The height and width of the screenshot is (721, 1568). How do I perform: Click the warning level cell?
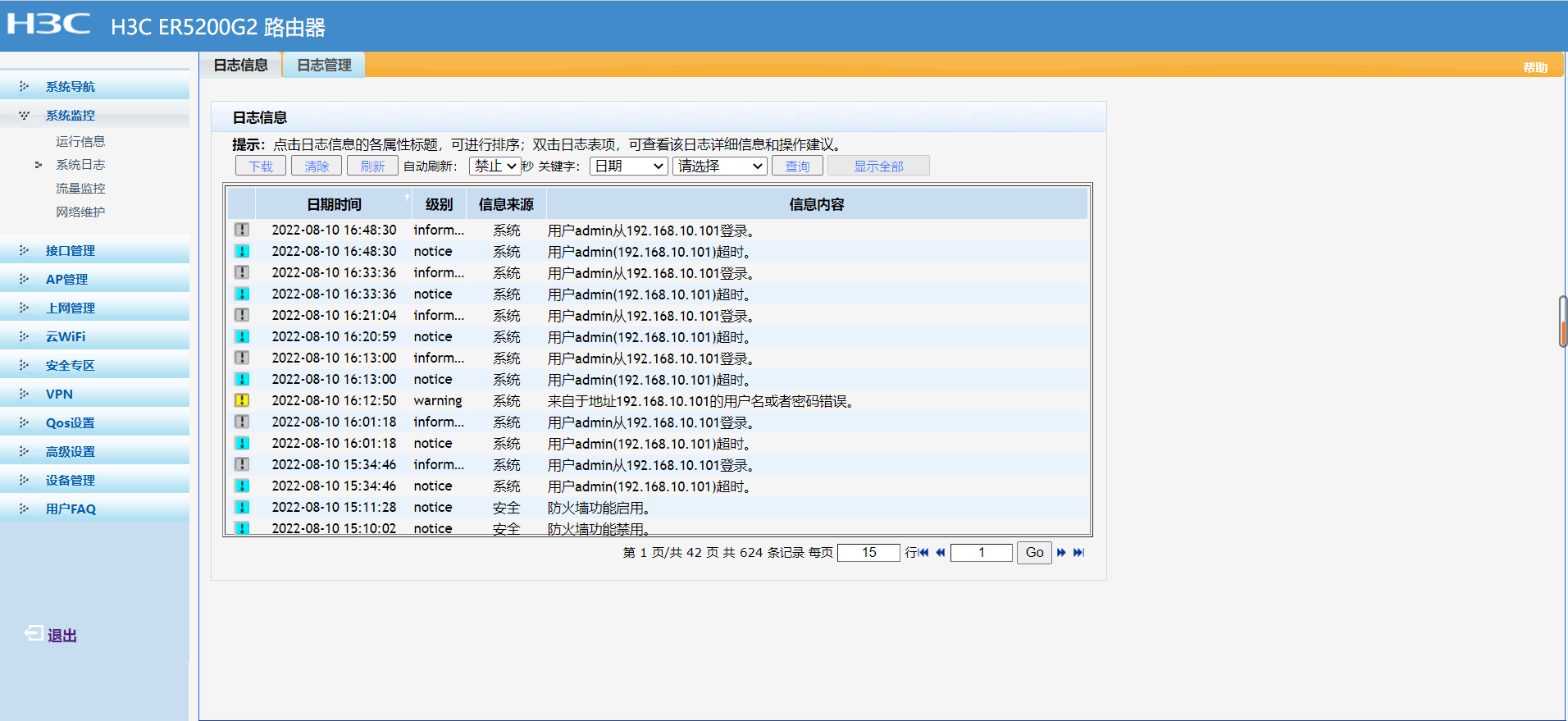438,401
